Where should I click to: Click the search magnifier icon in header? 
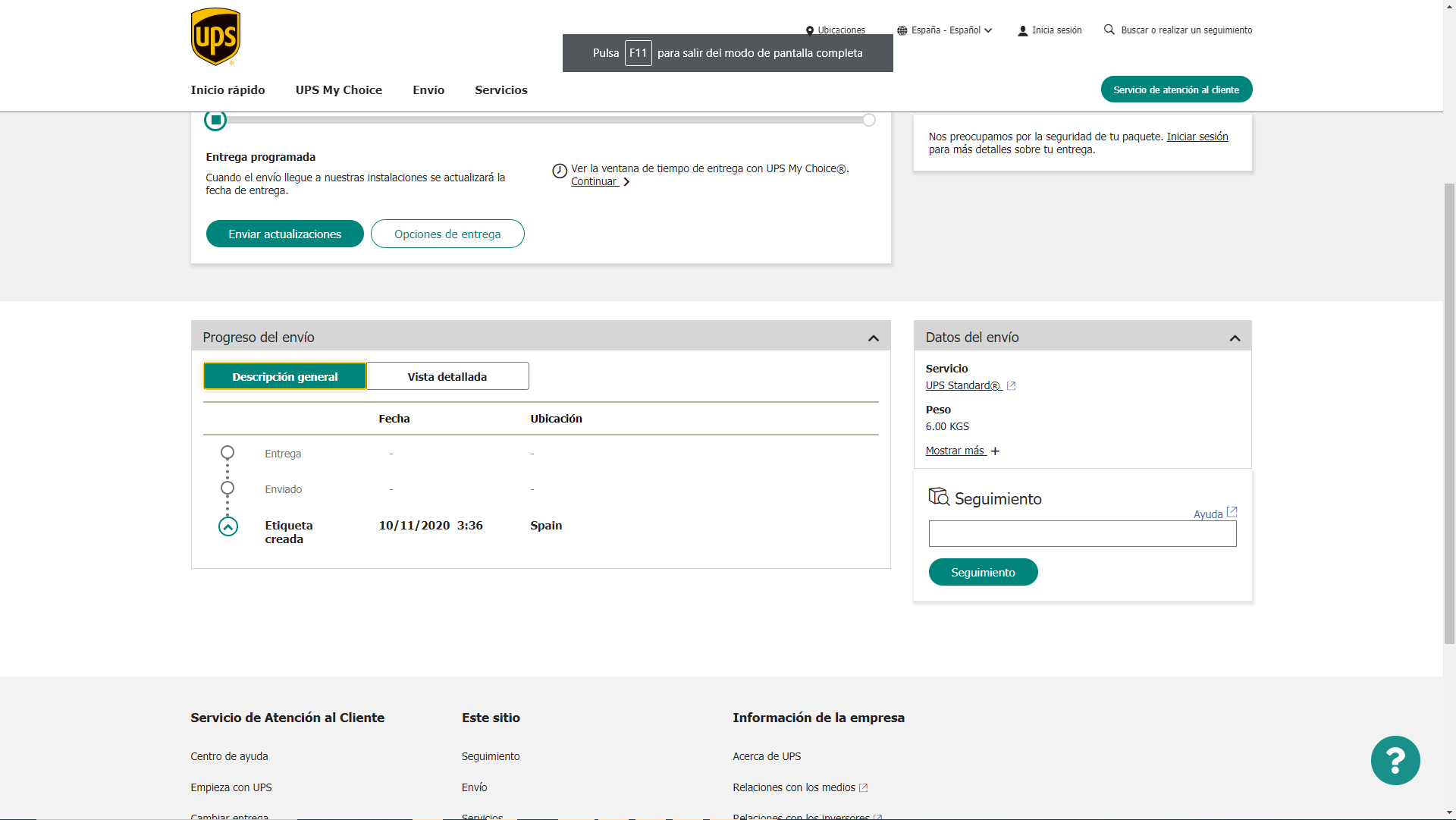[1109, 30]
